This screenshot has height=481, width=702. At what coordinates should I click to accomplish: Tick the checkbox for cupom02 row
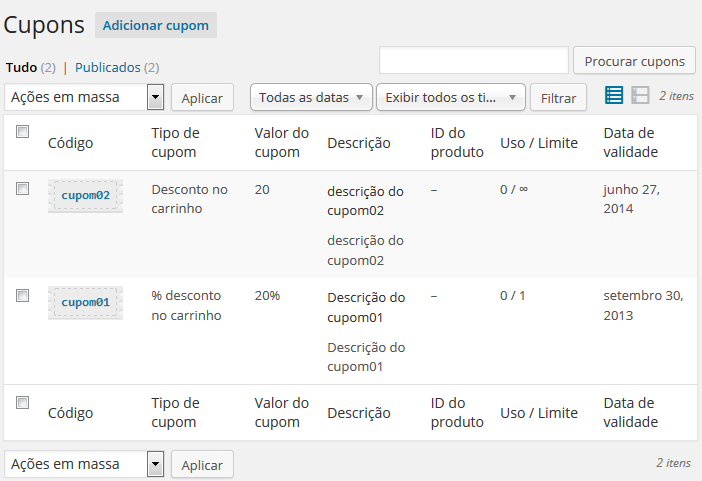coord(23,189)
